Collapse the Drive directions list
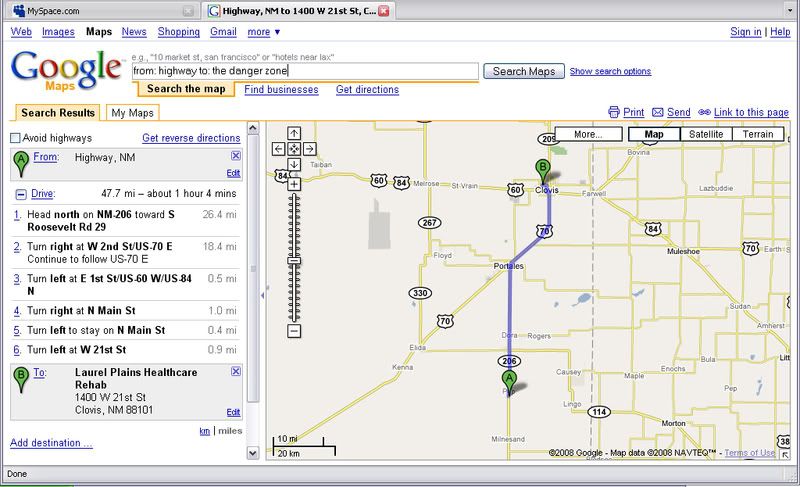 pos(20,194)
